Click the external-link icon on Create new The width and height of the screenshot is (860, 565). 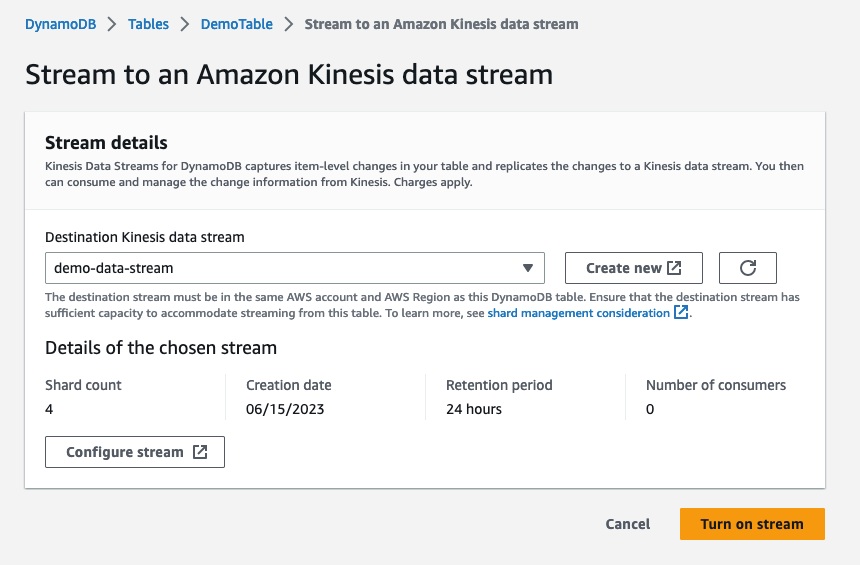tap(674, 268)
